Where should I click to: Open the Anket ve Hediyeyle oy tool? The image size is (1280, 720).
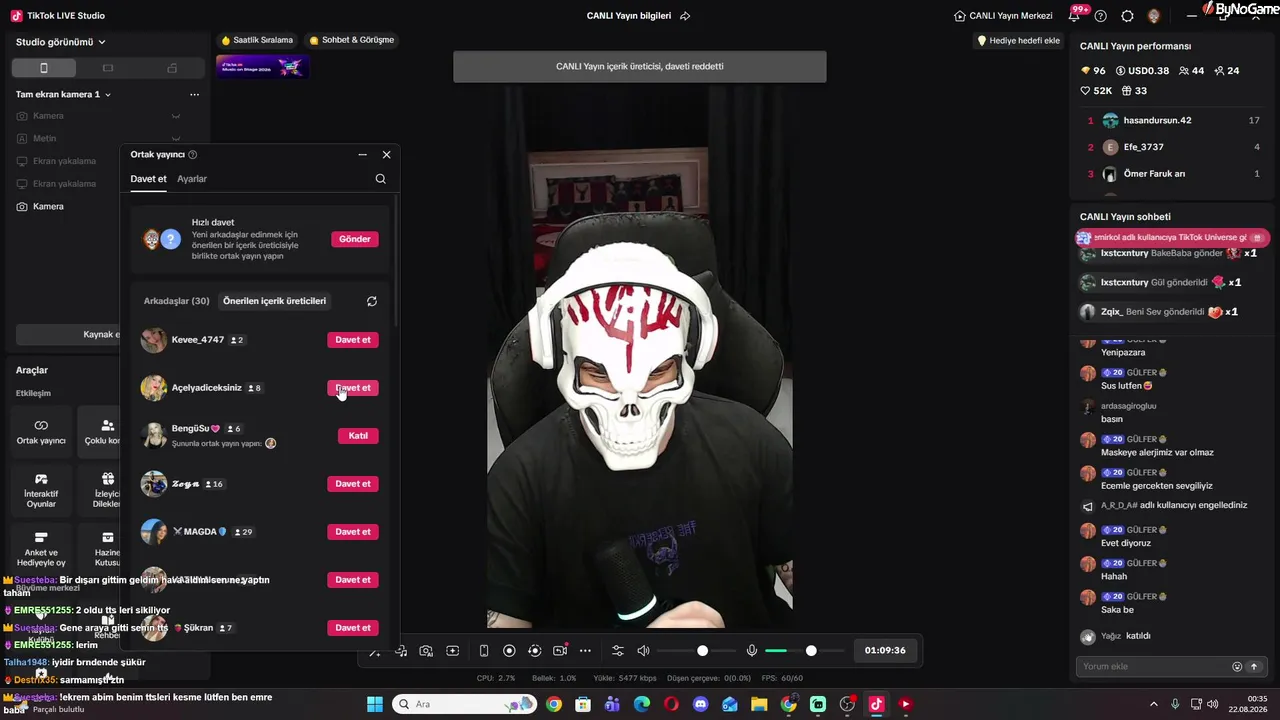41,548
